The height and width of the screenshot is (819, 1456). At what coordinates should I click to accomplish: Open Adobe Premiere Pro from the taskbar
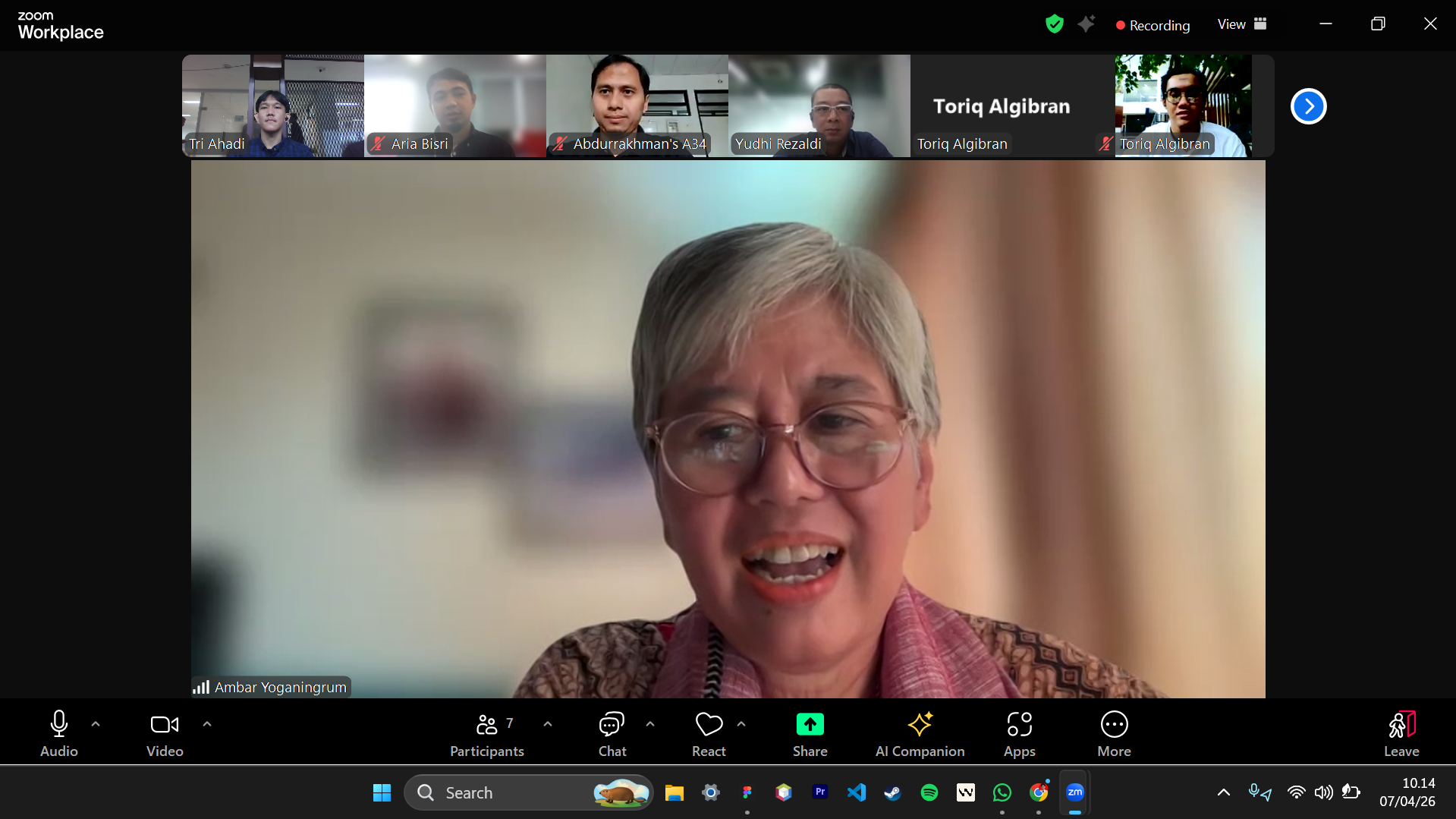[x=820, y=792]
